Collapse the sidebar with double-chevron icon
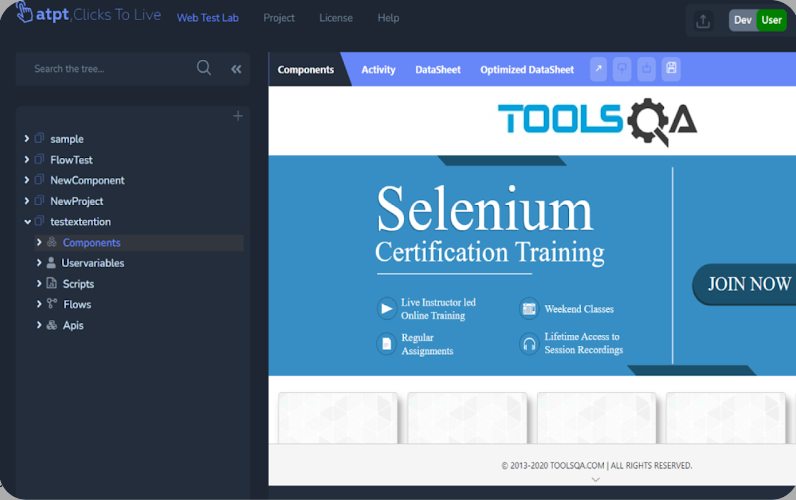Viewport: 796px width, 500px height. coord(236,69)
